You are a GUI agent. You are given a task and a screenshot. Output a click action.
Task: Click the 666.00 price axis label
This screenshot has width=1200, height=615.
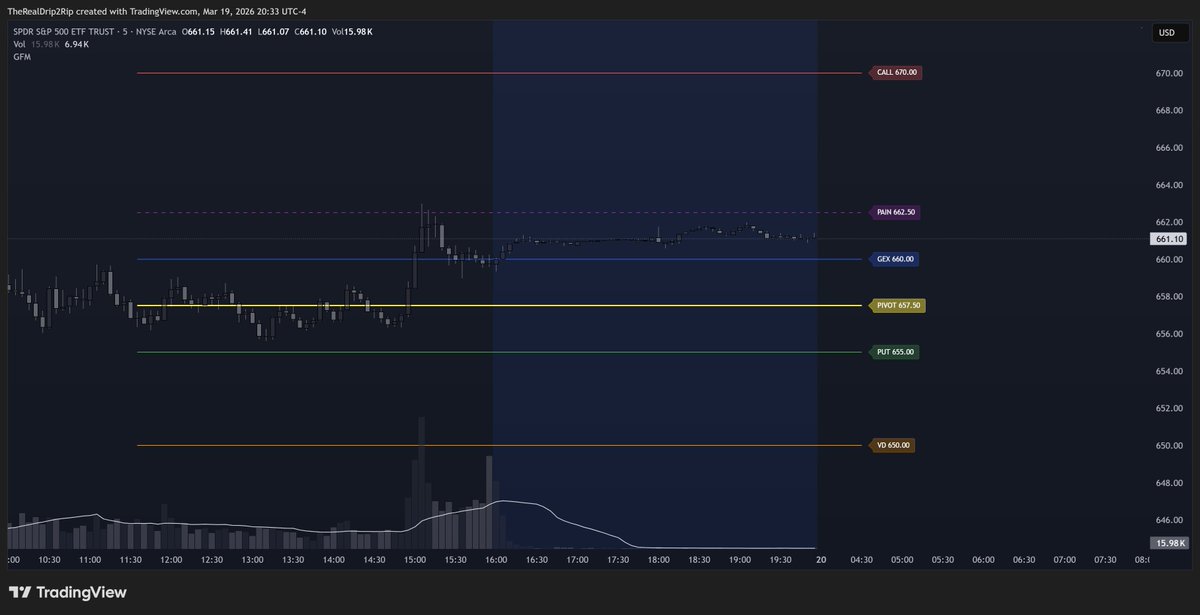pos(1170,148)
